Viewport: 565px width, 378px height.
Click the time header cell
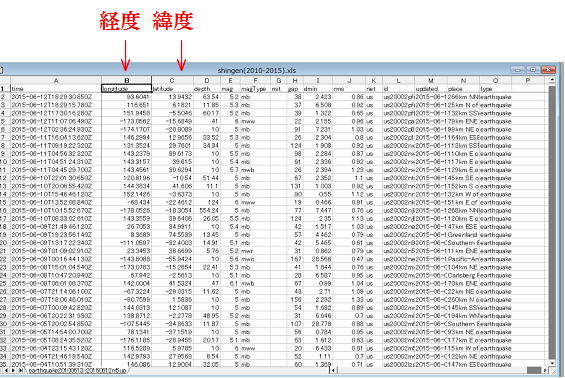pos(56,89)
